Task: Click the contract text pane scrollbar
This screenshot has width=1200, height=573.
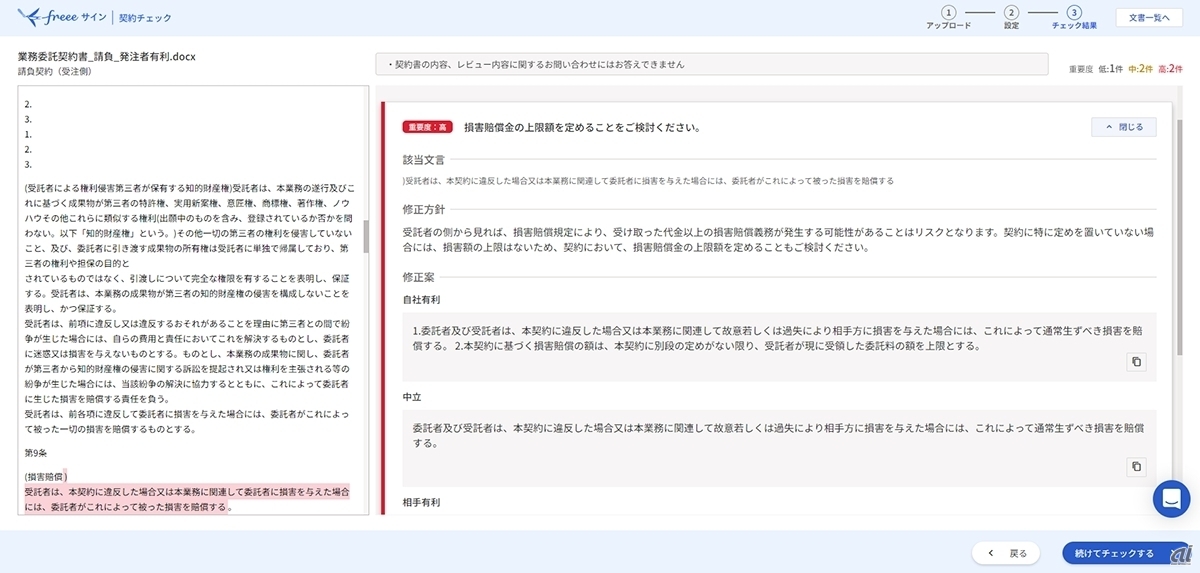Action: tap(365, 235)
